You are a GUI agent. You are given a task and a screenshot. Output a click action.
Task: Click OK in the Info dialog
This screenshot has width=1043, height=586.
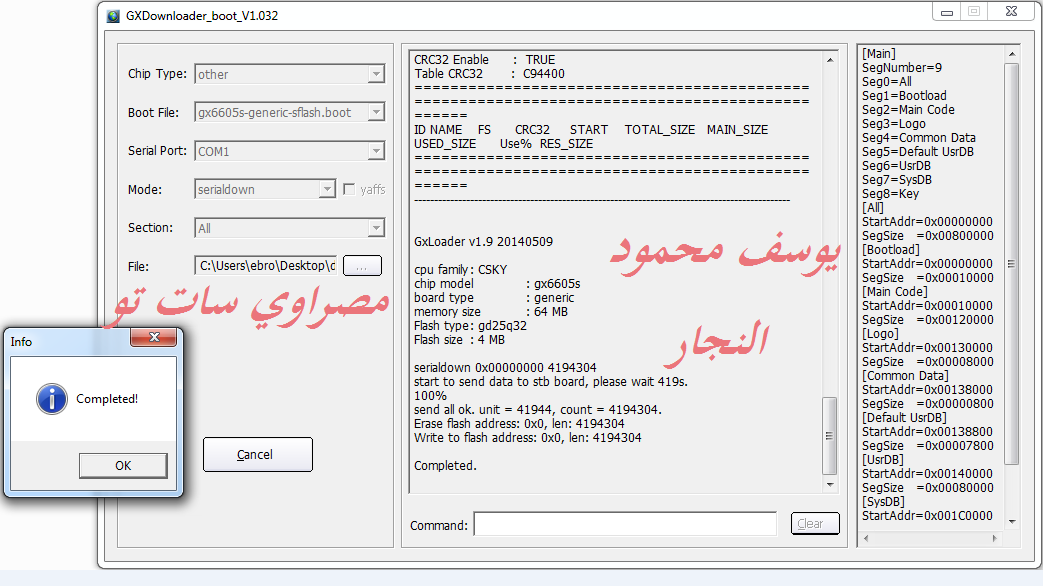pyautogui.click(x=123, y=465)
